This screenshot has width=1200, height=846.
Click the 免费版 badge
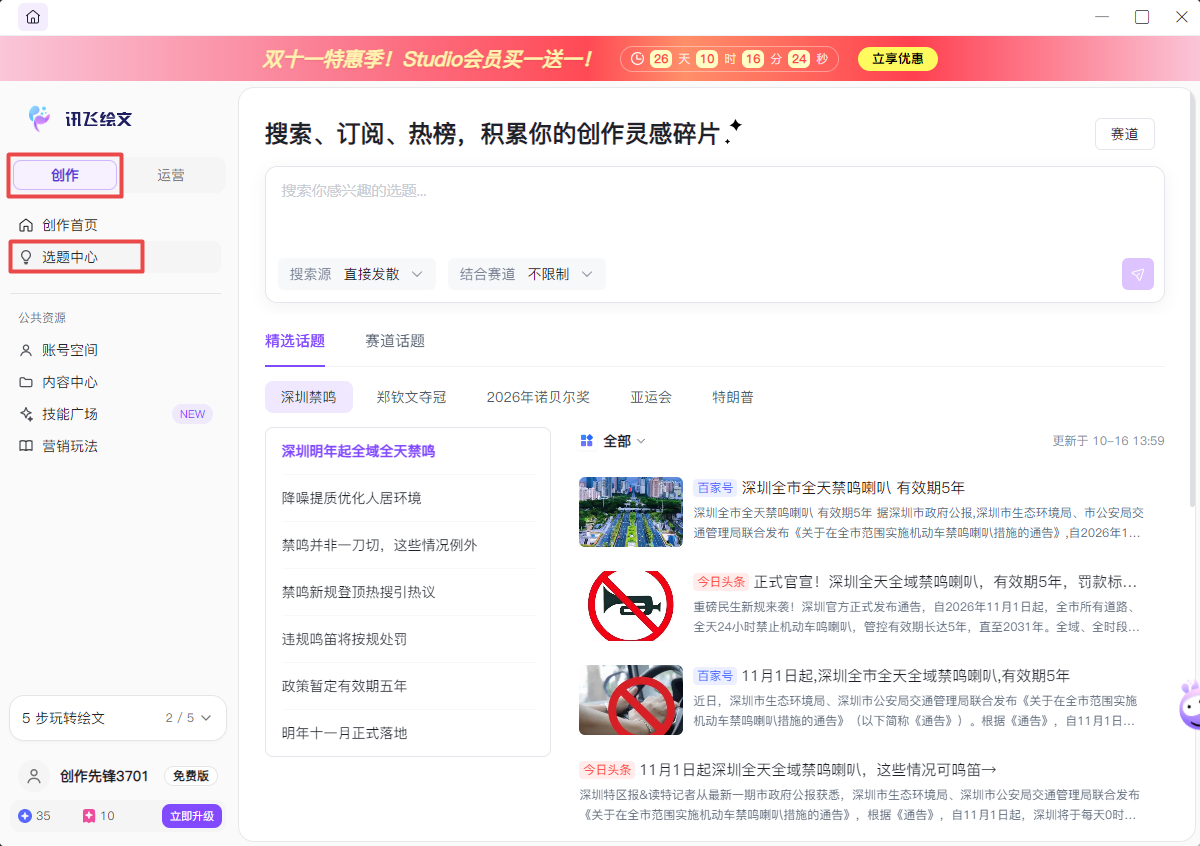tap(191, 776)
